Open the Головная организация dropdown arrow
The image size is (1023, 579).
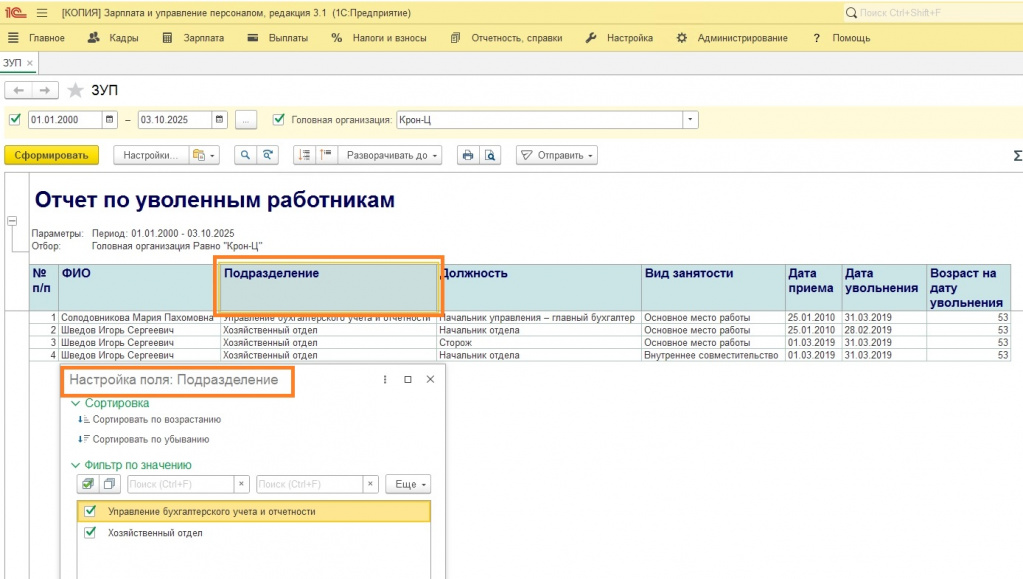point(690,119)
